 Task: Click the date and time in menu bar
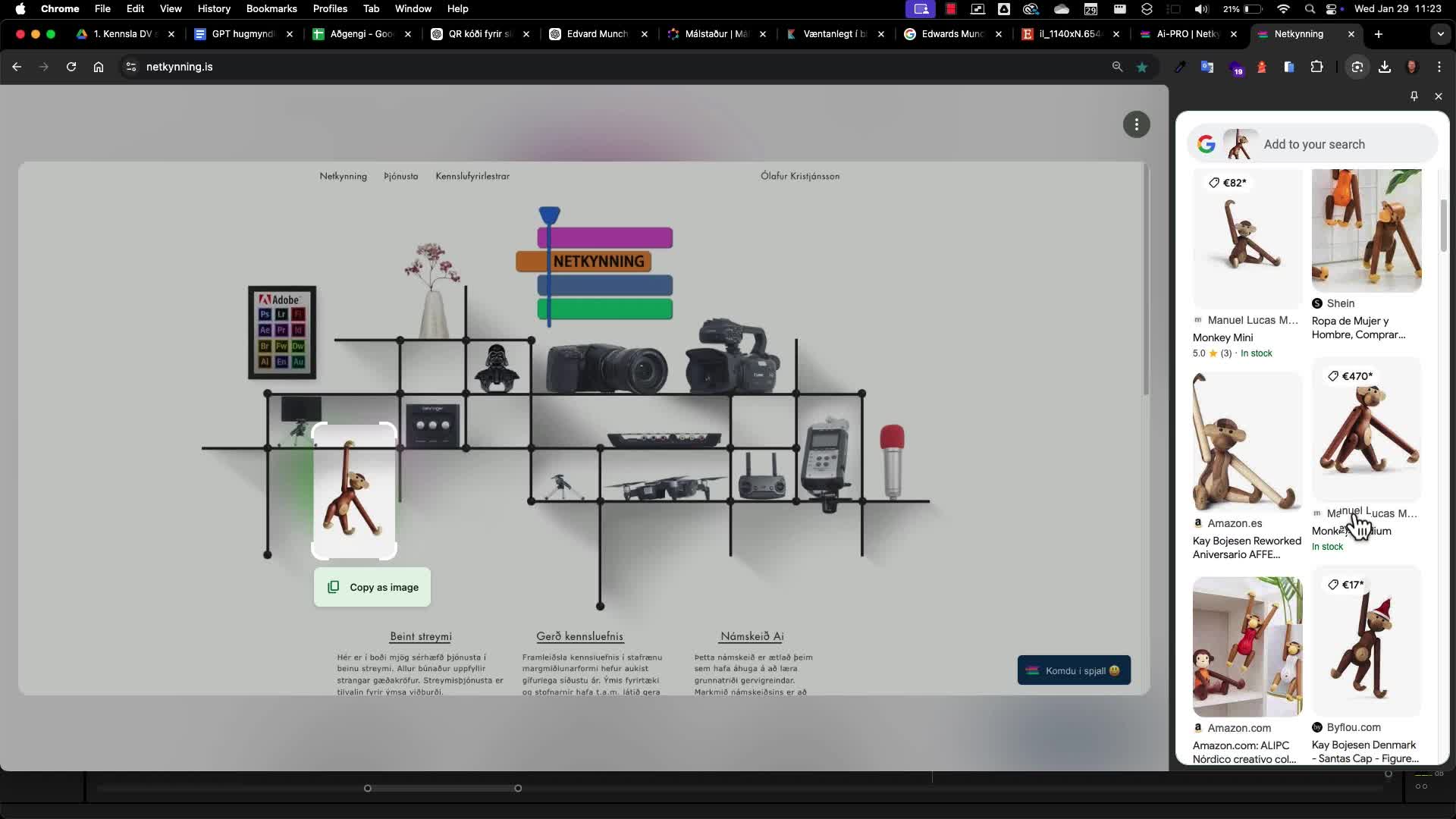click(1398, 9)
